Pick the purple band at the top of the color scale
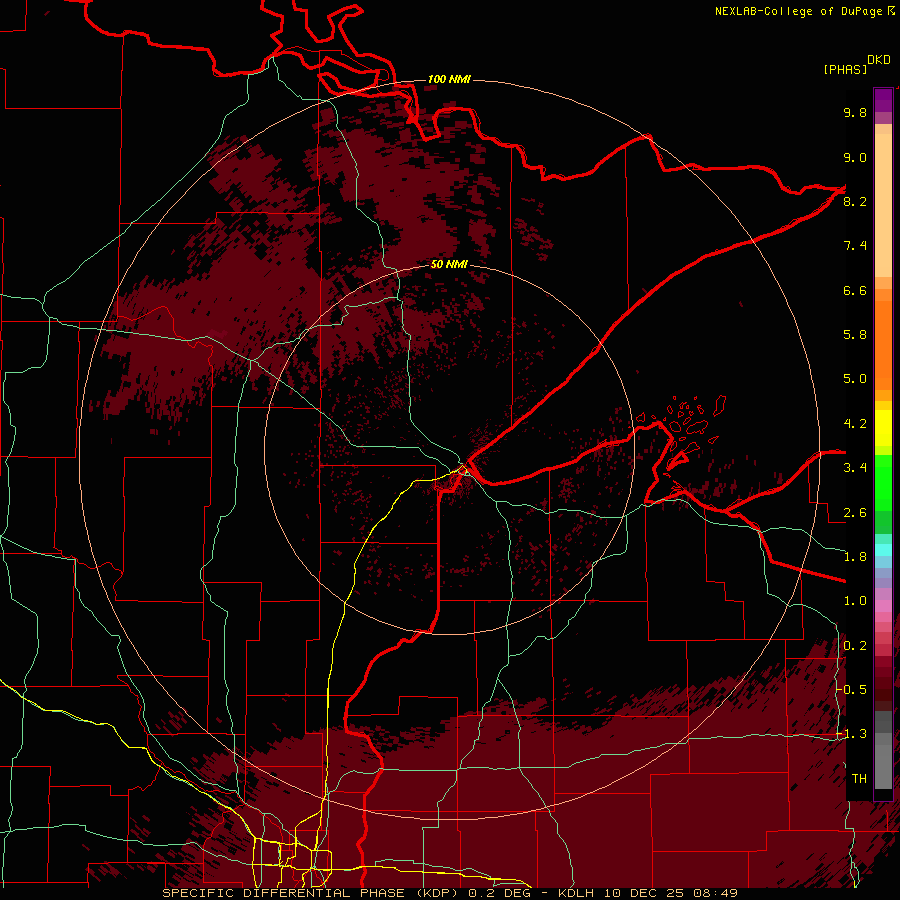900x900 pixels. pos(883,100)
